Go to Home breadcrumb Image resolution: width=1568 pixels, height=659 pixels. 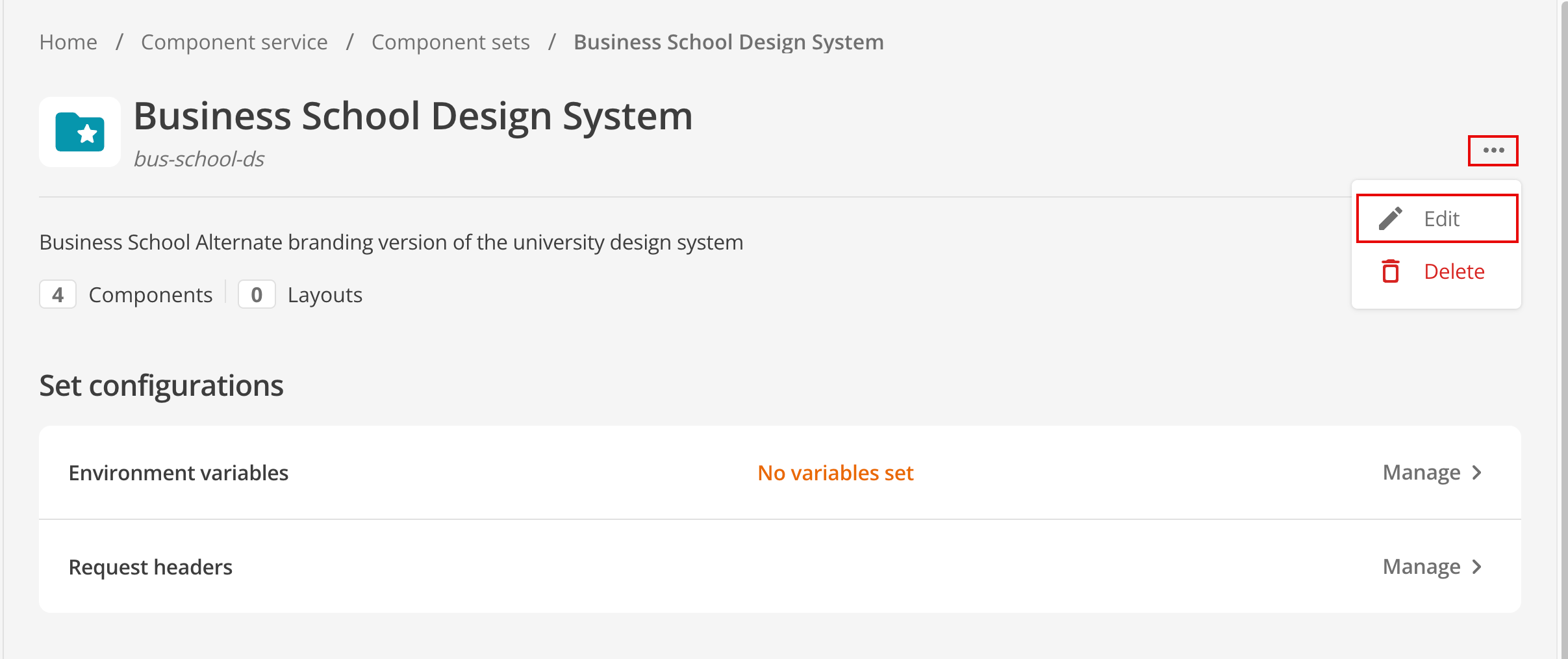coord(68,42)
